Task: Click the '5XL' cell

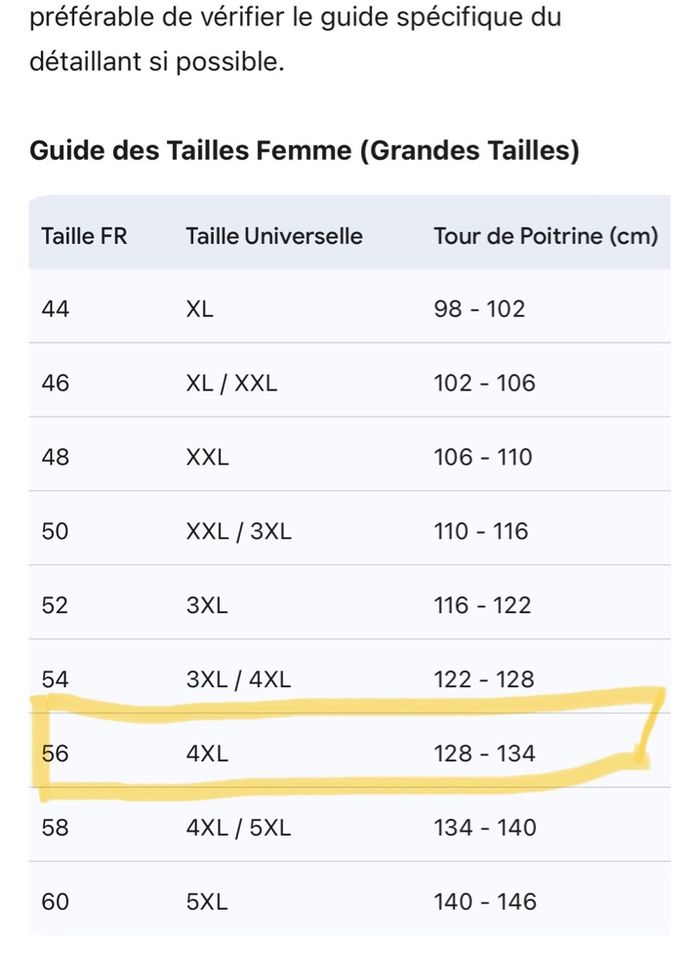Action: [x=207, y=901]
